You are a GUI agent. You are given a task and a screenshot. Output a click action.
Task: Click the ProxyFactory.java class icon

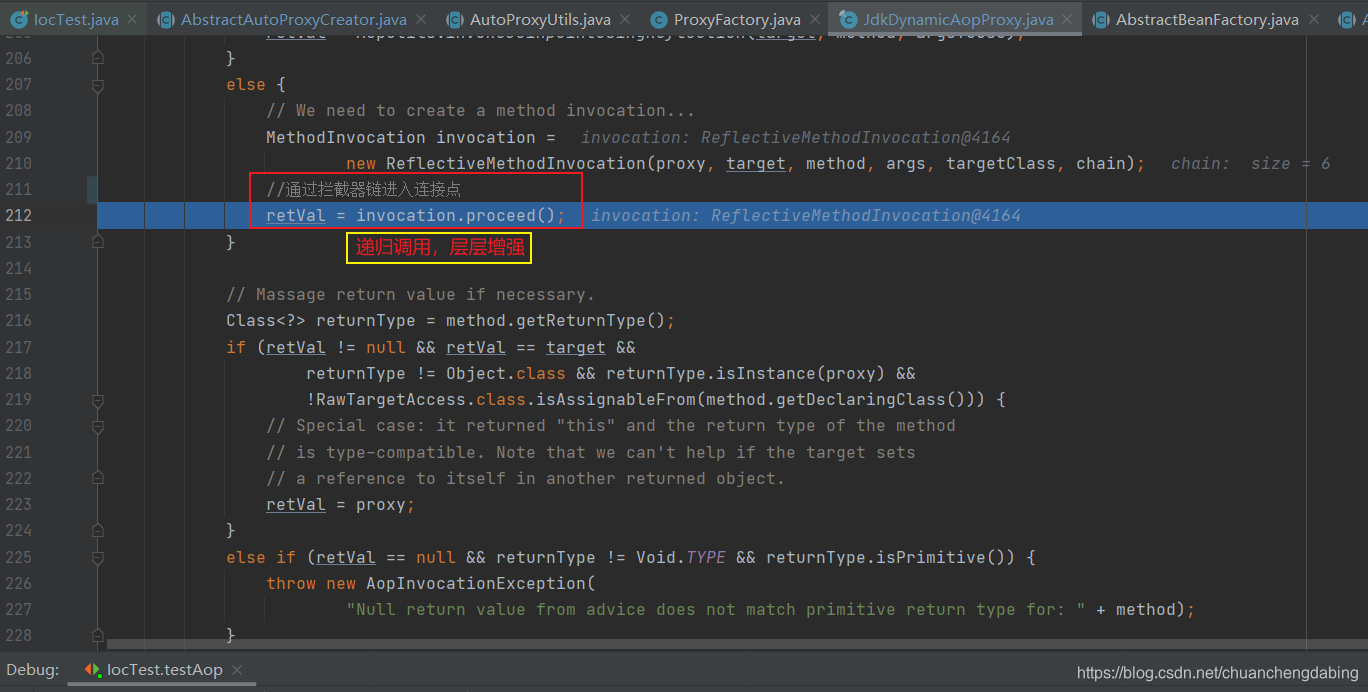click(658, 19)
